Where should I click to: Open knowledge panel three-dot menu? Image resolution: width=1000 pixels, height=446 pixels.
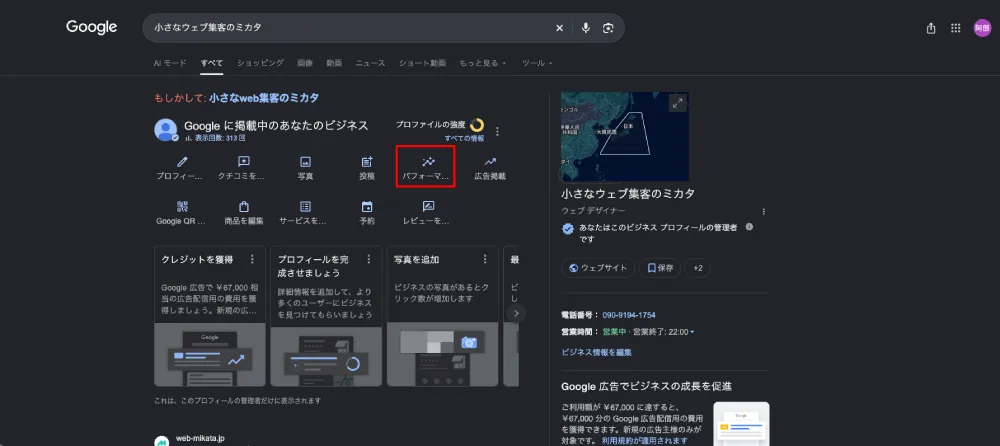(x=763, y=212)
